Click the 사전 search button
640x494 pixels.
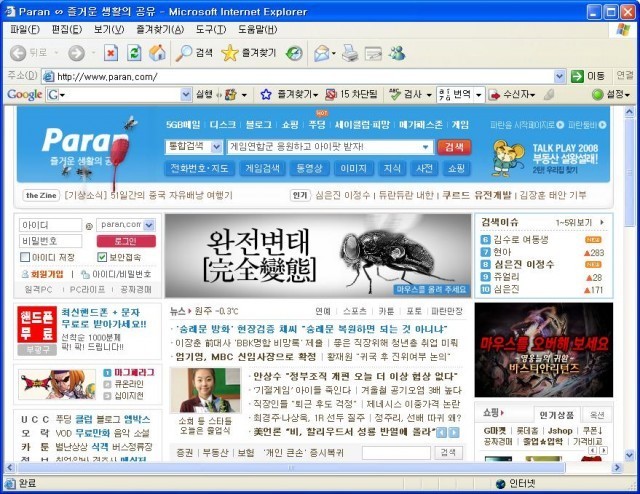(x=424, y=168)
